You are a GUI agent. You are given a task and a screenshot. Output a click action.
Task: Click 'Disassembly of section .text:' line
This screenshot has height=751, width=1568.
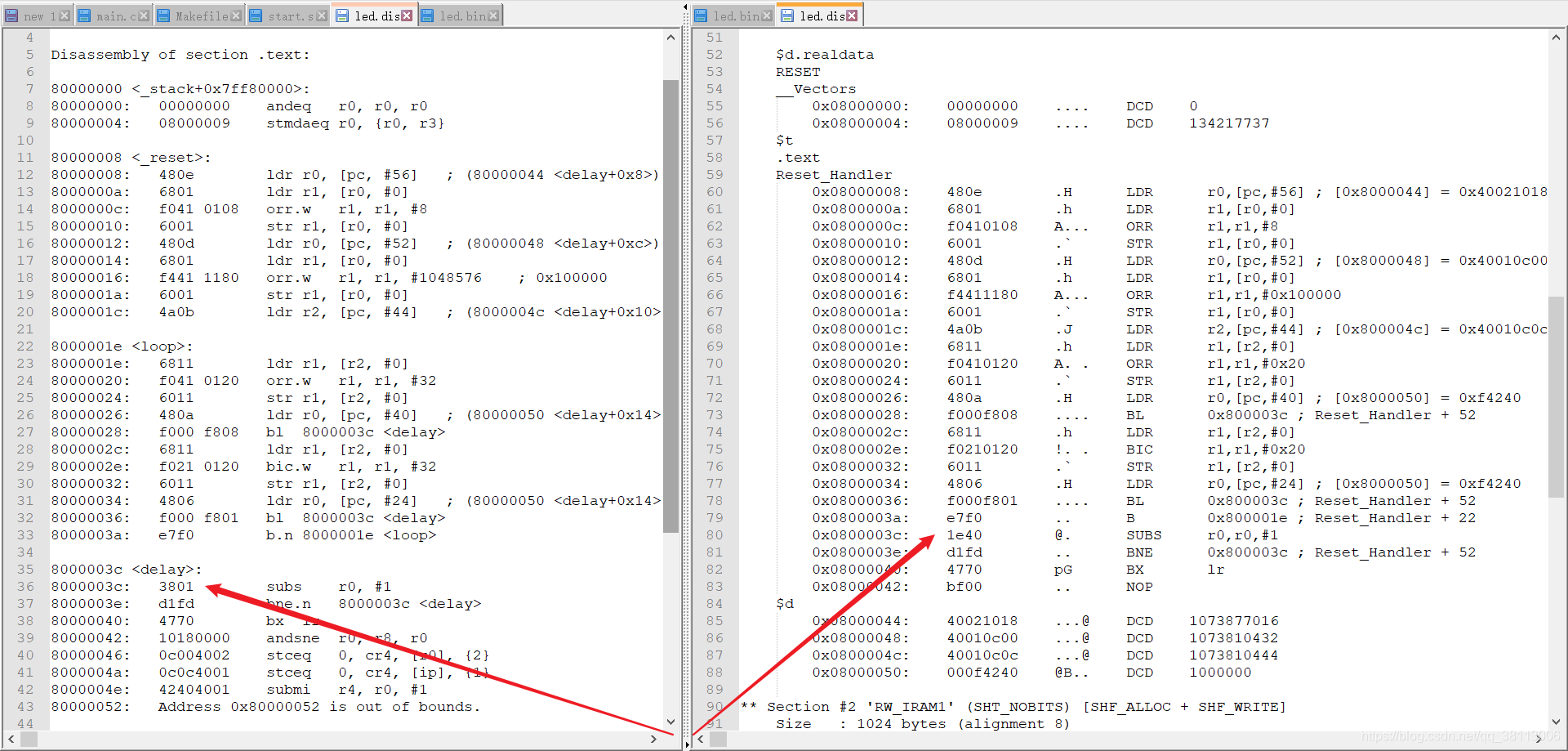click(180, 55)
